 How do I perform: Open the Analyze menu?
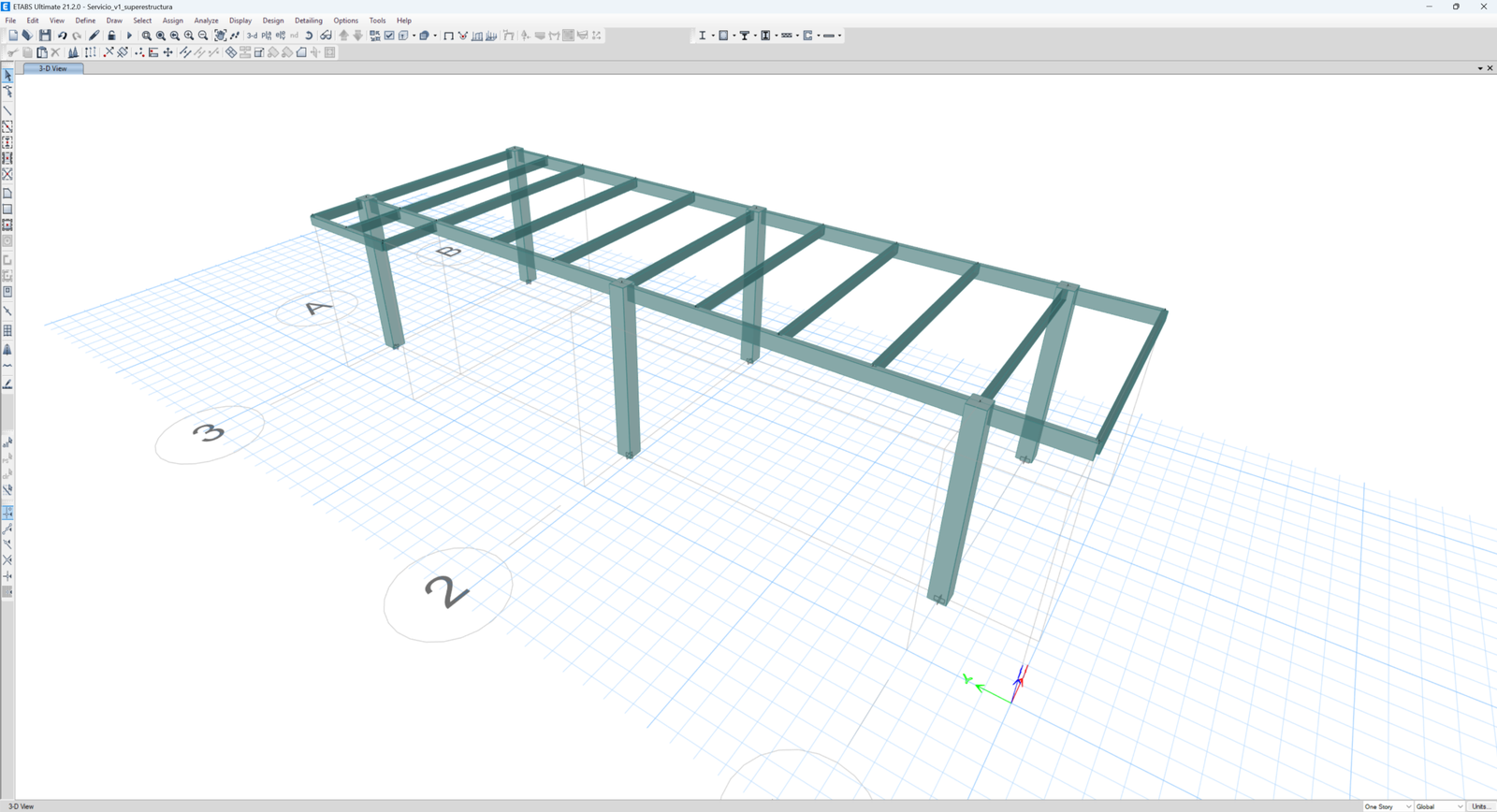coord(206,20)
